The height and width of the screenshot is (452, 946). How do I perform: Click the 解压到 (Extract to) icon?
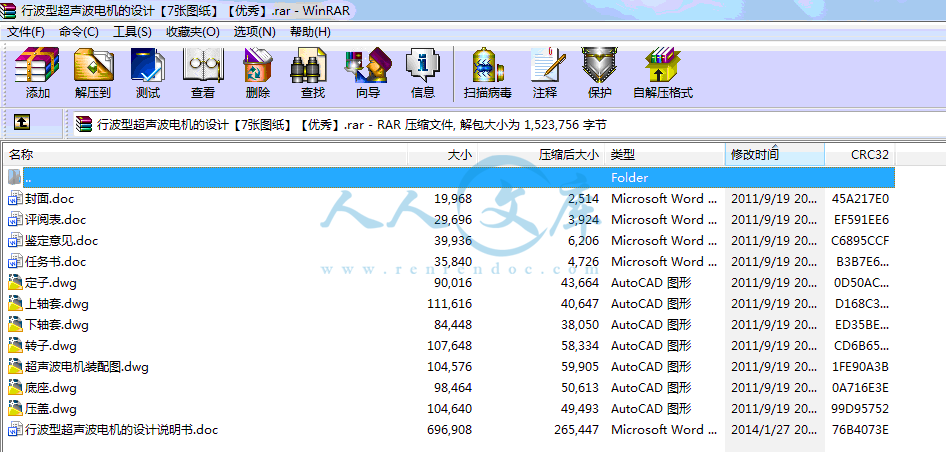click(94, 65)
